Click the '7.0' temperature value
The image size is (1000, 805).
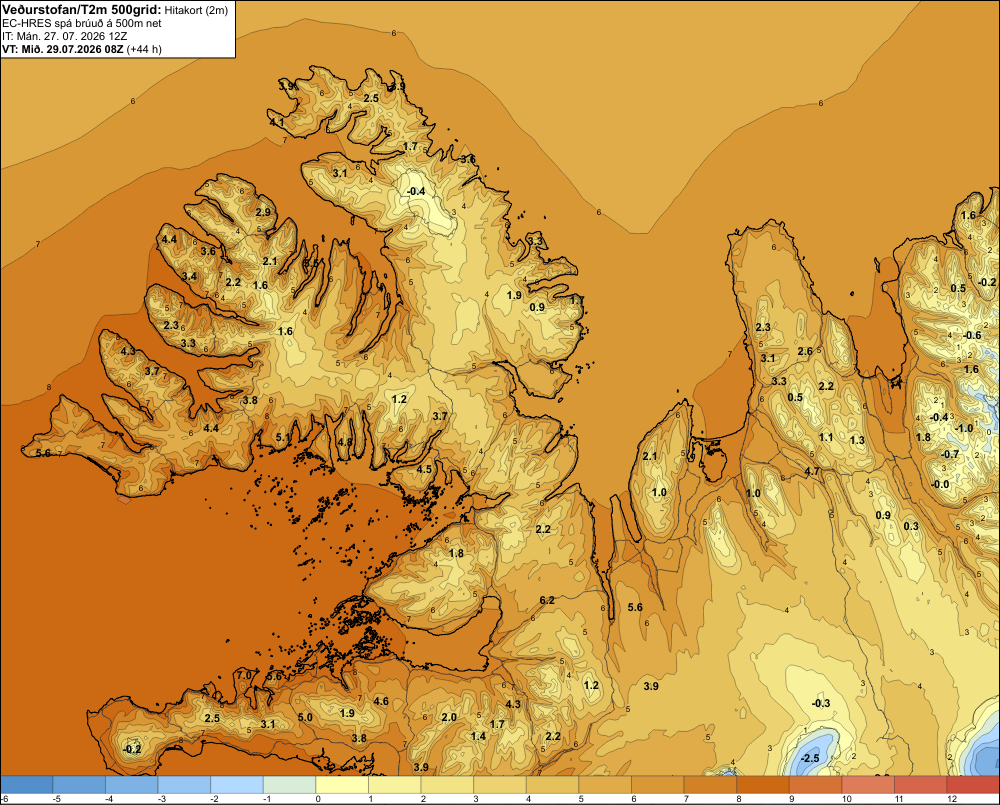pos(244,675)
